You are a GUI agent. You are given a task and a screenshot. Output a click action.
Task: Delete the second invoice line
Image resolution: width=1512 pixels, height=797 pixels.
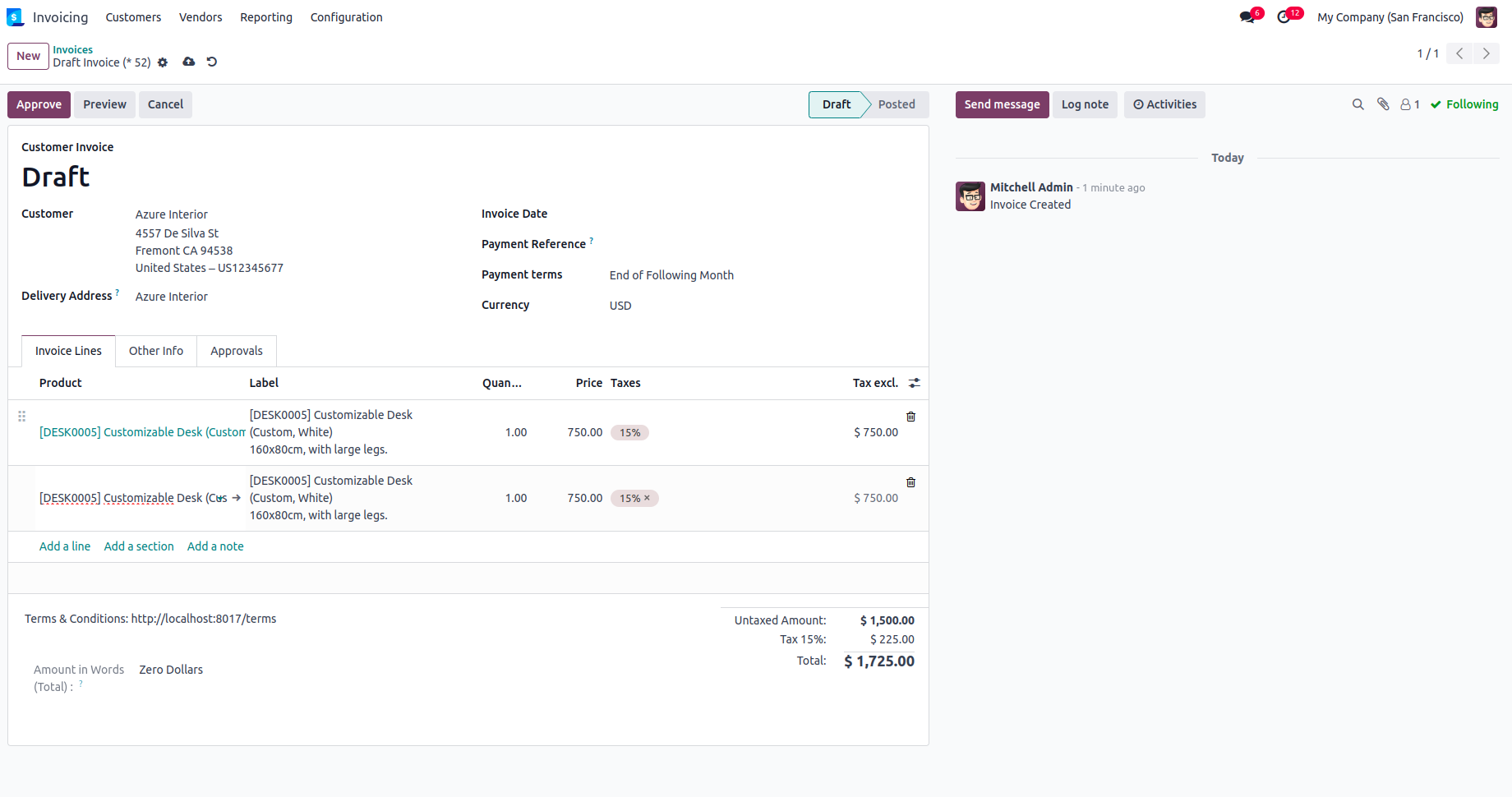(x=910, y=482)
